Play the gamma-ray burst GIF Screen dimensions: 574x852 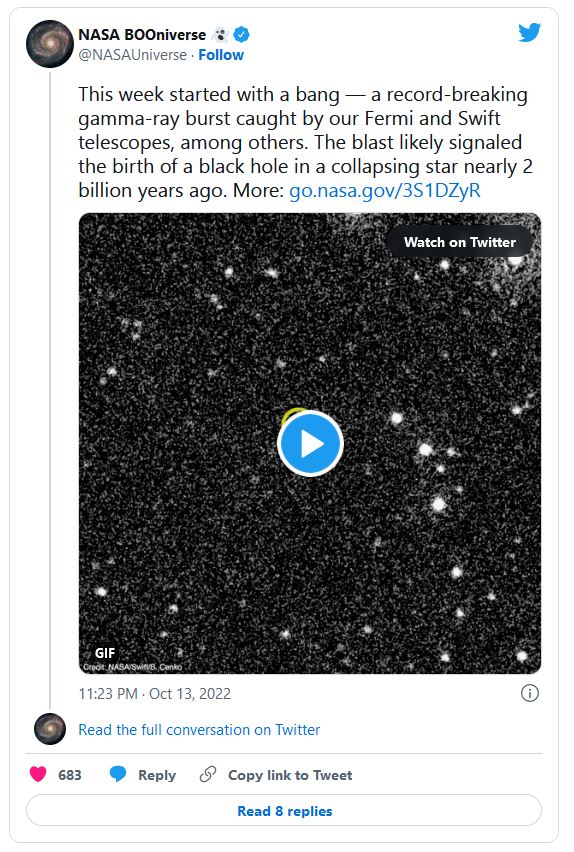pos(310,443)
